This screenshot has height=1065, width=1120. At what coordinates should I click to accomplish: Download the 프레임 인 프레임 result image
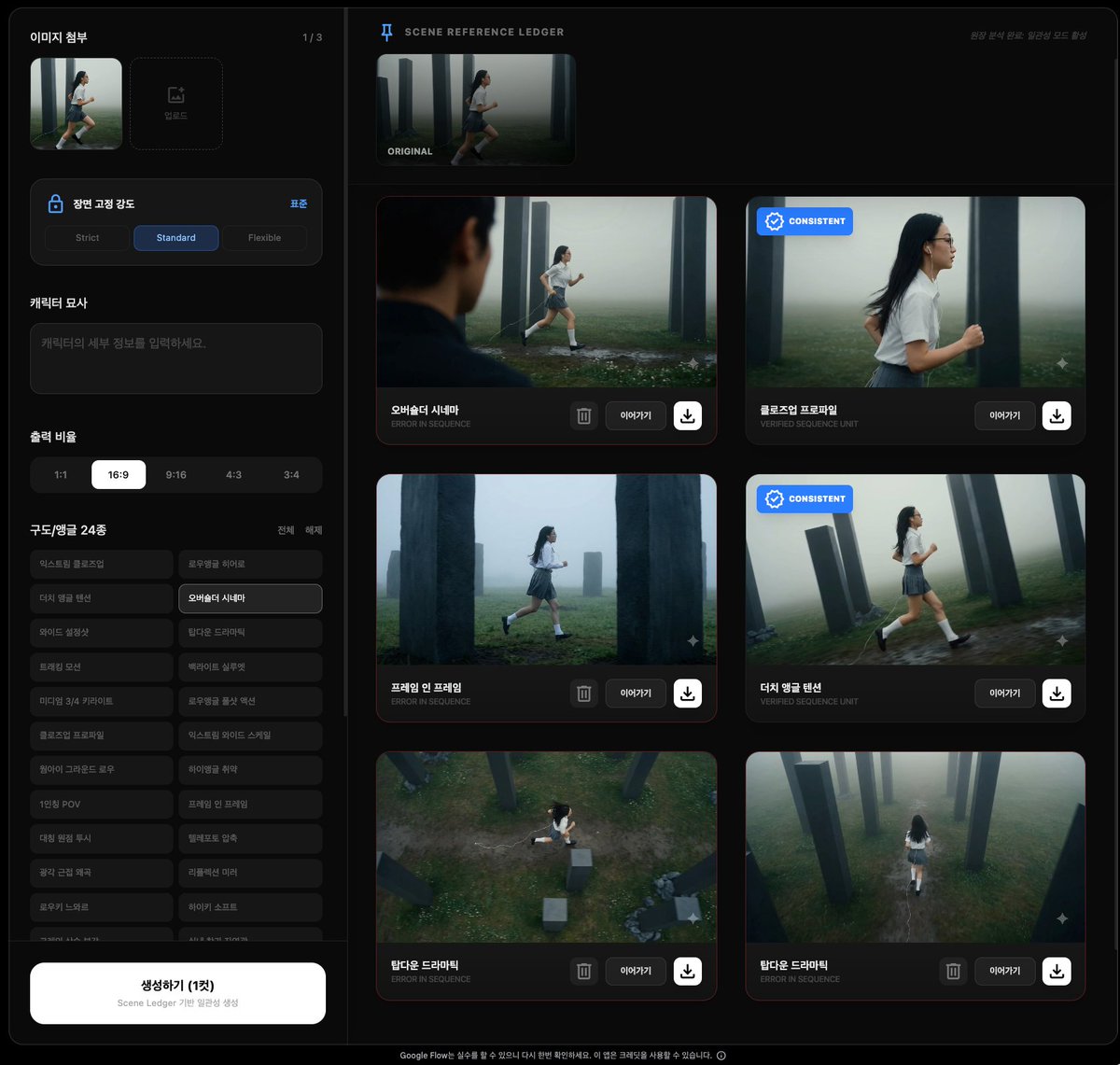coord(688,693)
